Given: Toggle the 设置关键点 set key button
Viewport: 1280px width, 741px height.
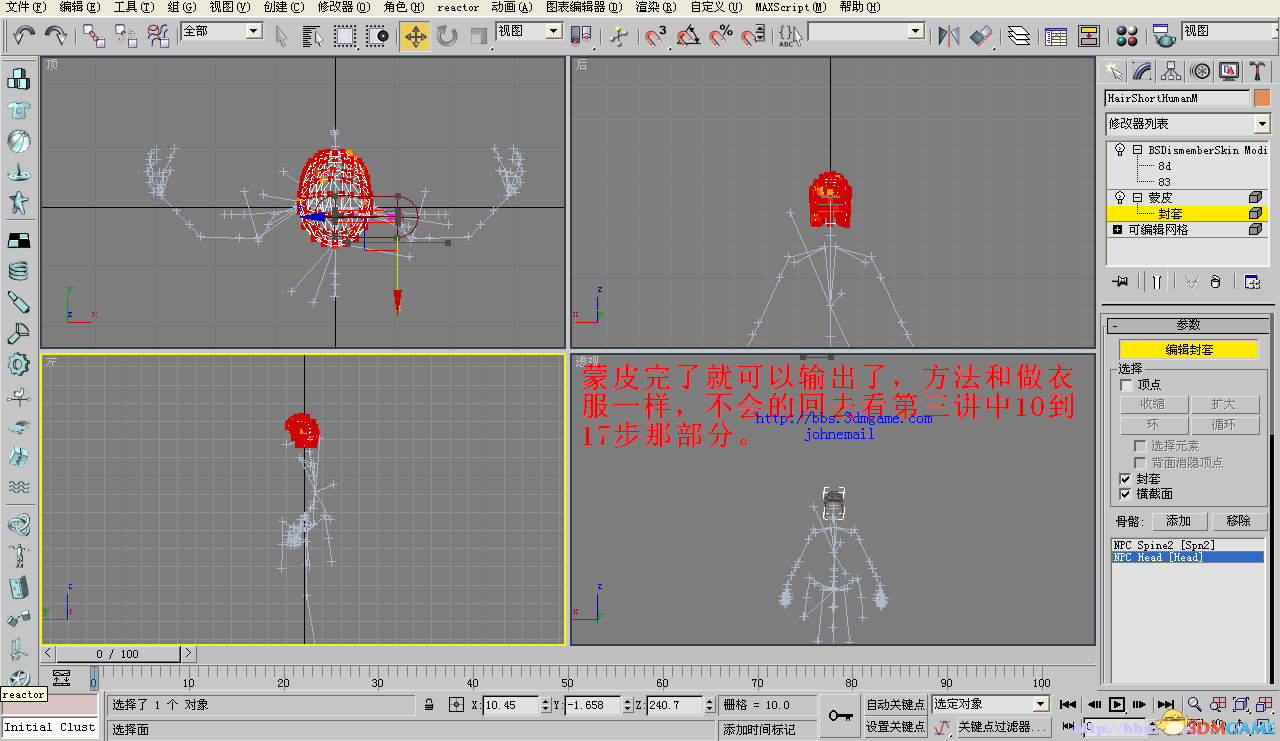Looking at the screenshot, I should (895, 727).
